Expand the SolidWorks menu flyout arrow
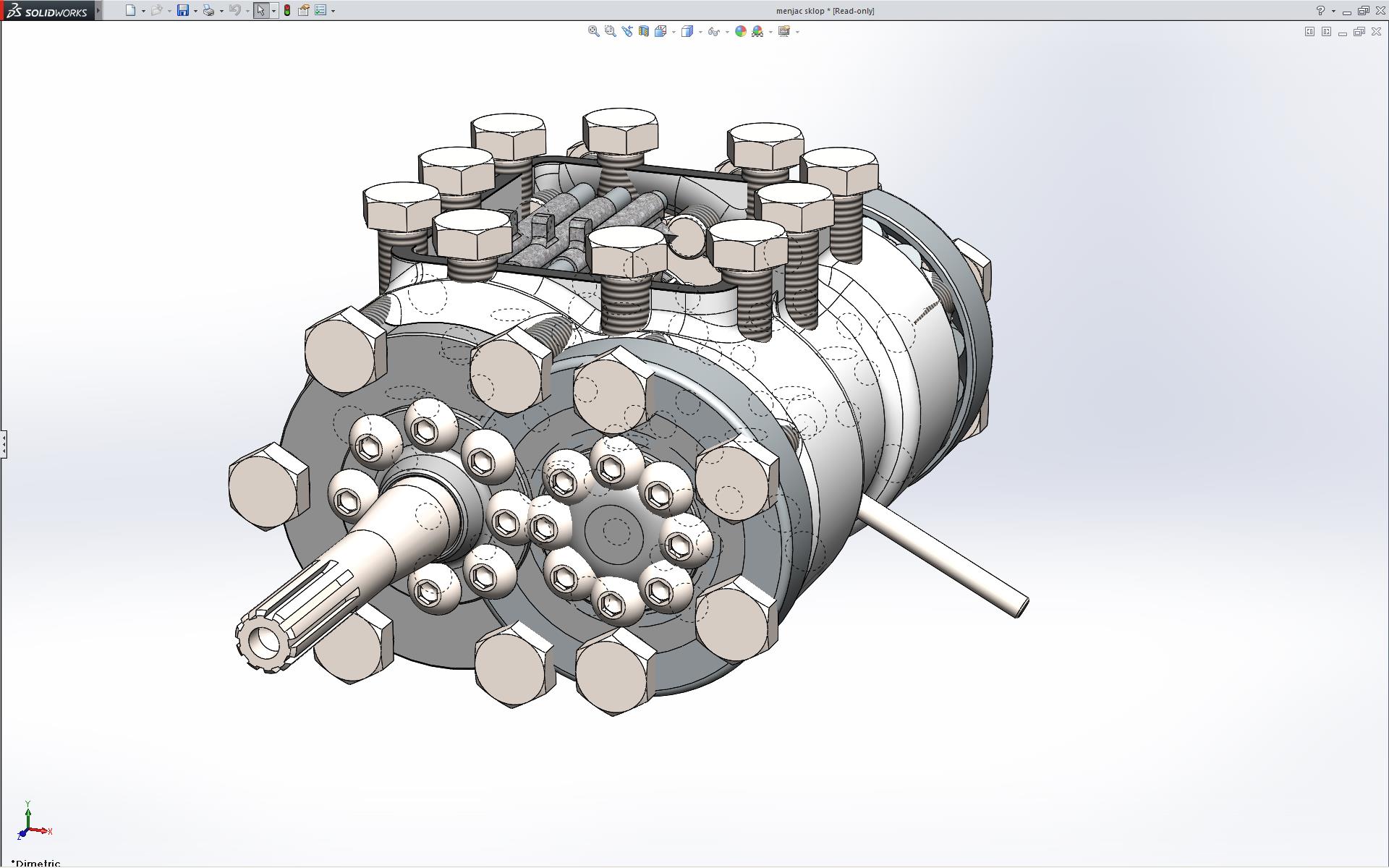Image resolution: width=1389 pixels, height=868 pixels. click(x=98, y=10)
